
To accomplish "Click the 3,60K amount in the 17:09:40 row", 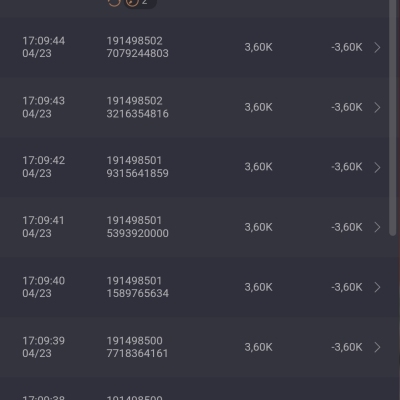I will pyautogui.click(x=258, y=287).
